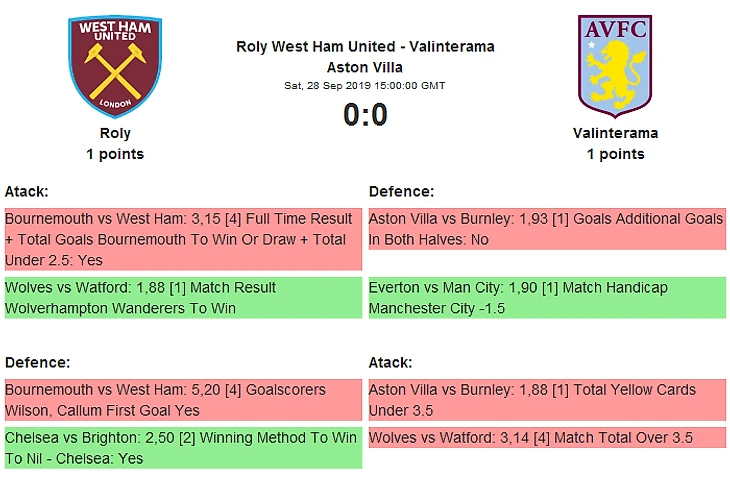Click Bournemouth vs West Ham Full Time Result bet

point(182,239)
